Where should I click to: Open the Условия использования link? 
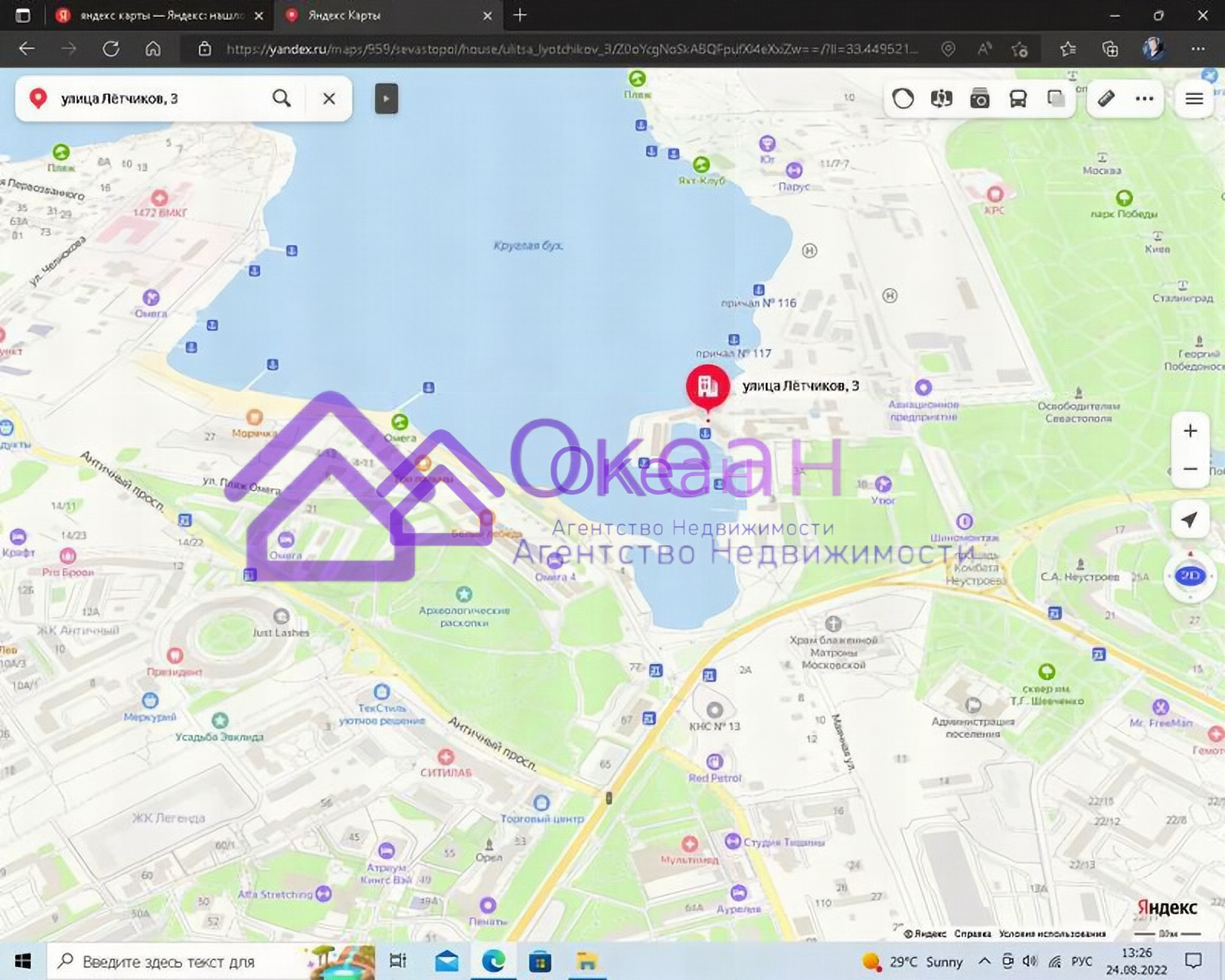tap(1052, 933)
